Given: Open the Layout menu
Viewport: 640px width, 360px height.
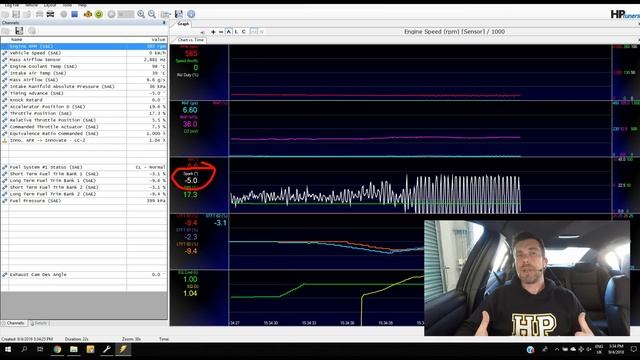Looking at the screenshot, I should pos(50,5).
